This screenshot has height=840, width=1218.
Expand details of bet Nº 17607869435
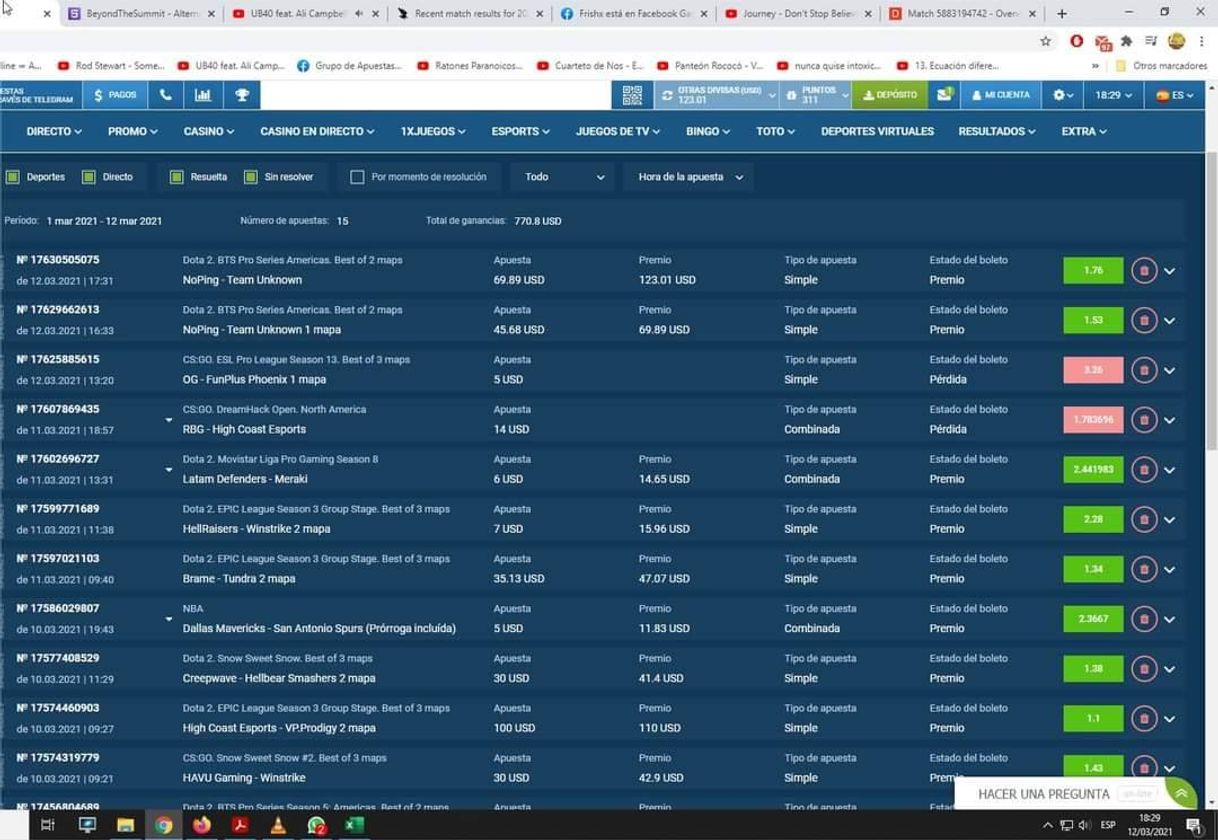coord(1170,420)
